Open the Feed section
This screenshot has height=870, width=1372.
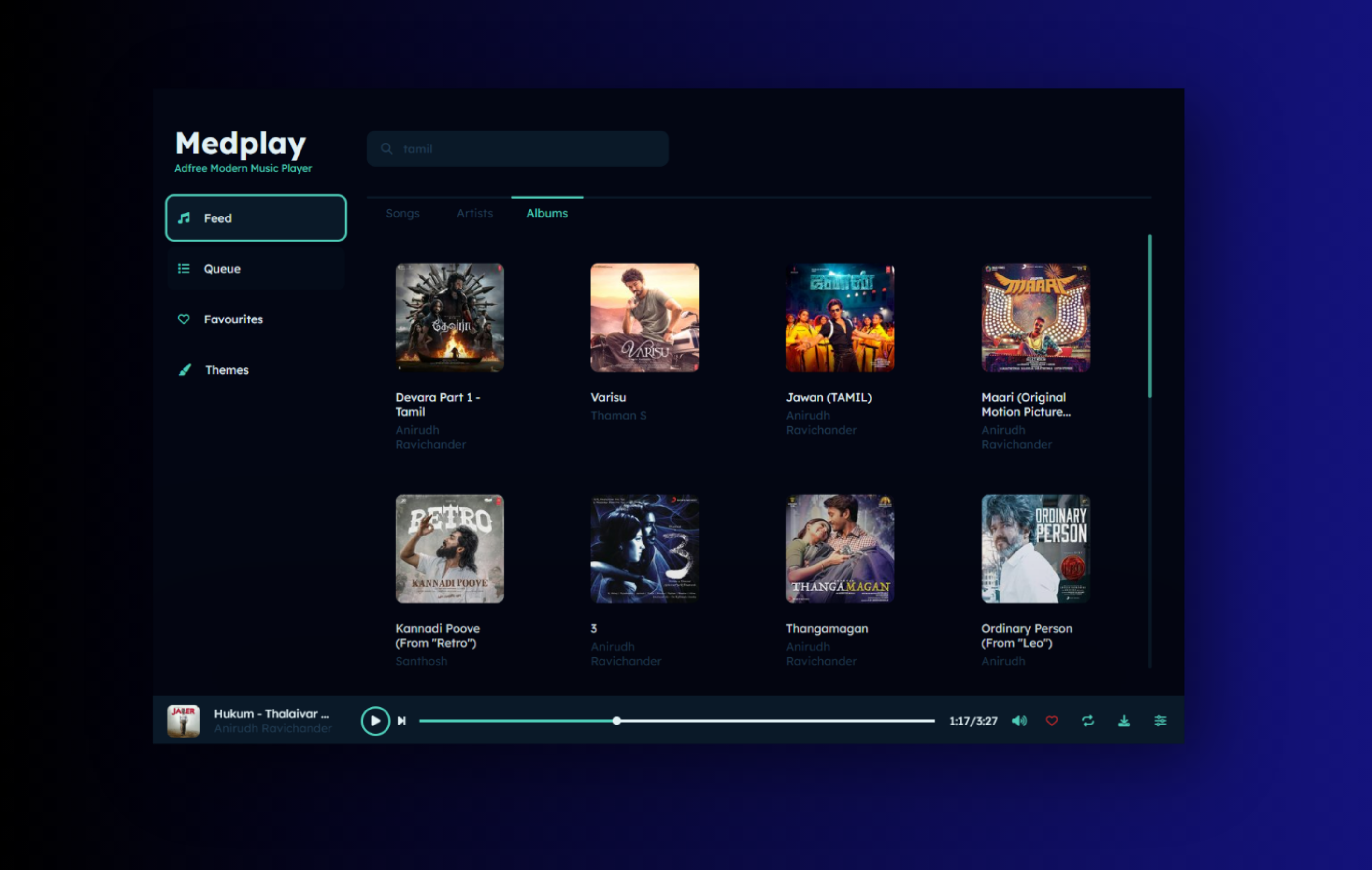(256, 218)
